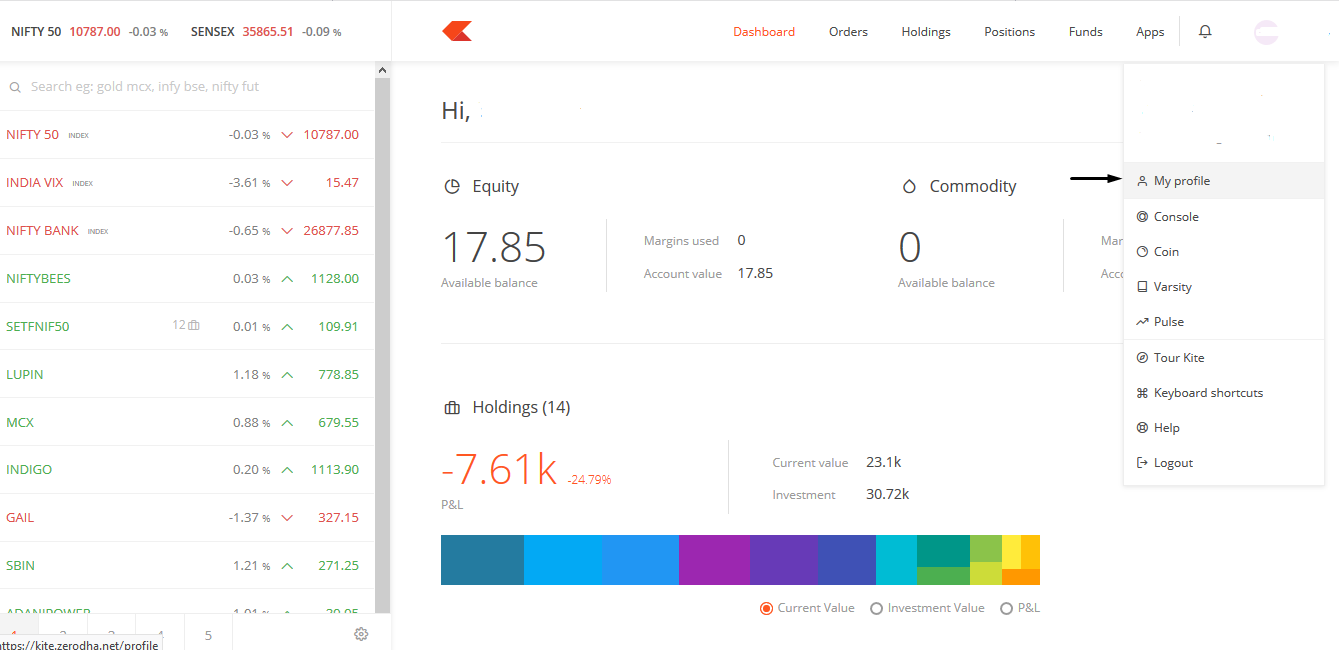Switch to marketwatch page 5
Image resolution: width=1339 pixels, height=650 pixels.
[208, 634]
